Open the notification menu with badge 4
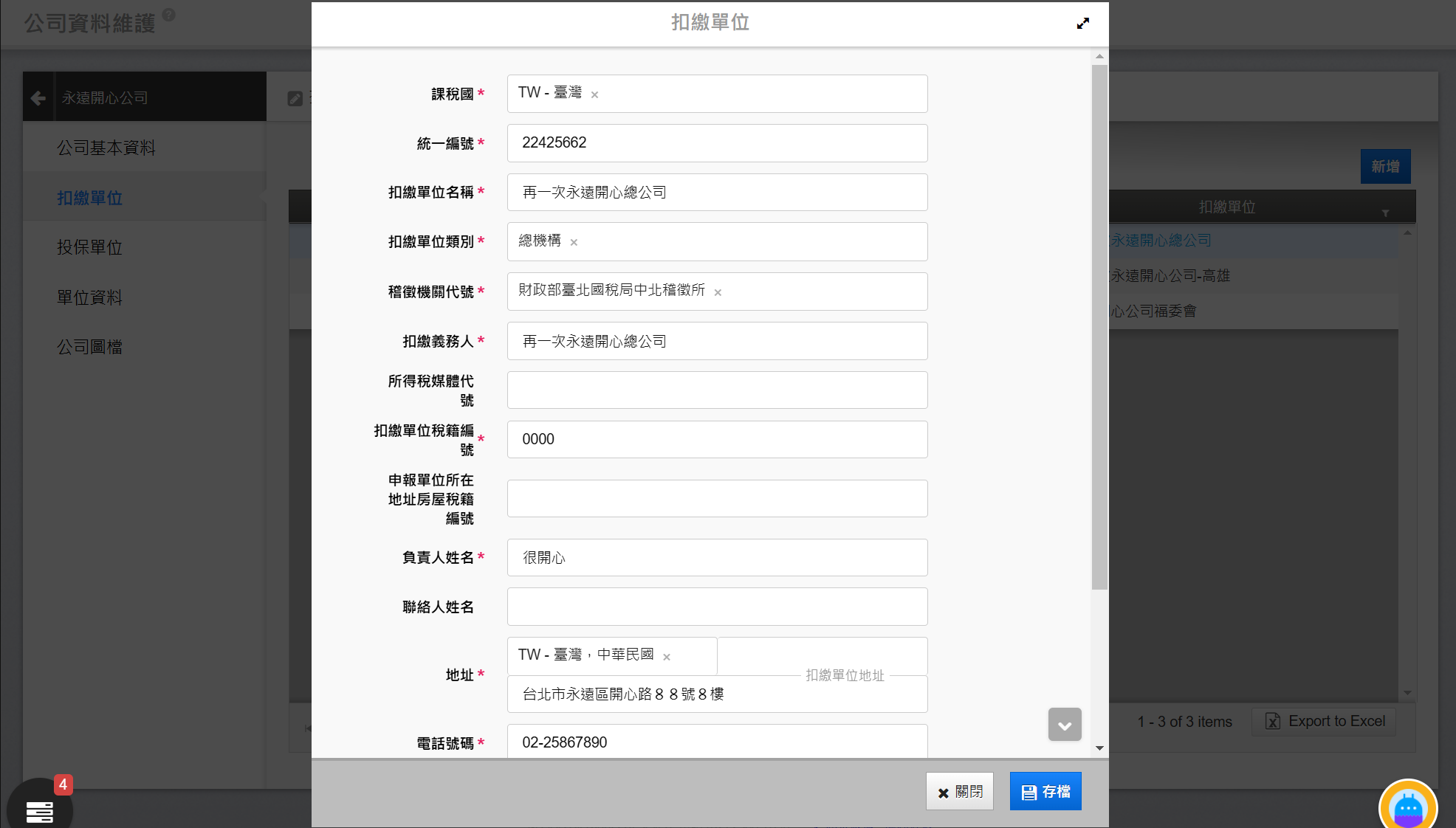 (40, 810)
